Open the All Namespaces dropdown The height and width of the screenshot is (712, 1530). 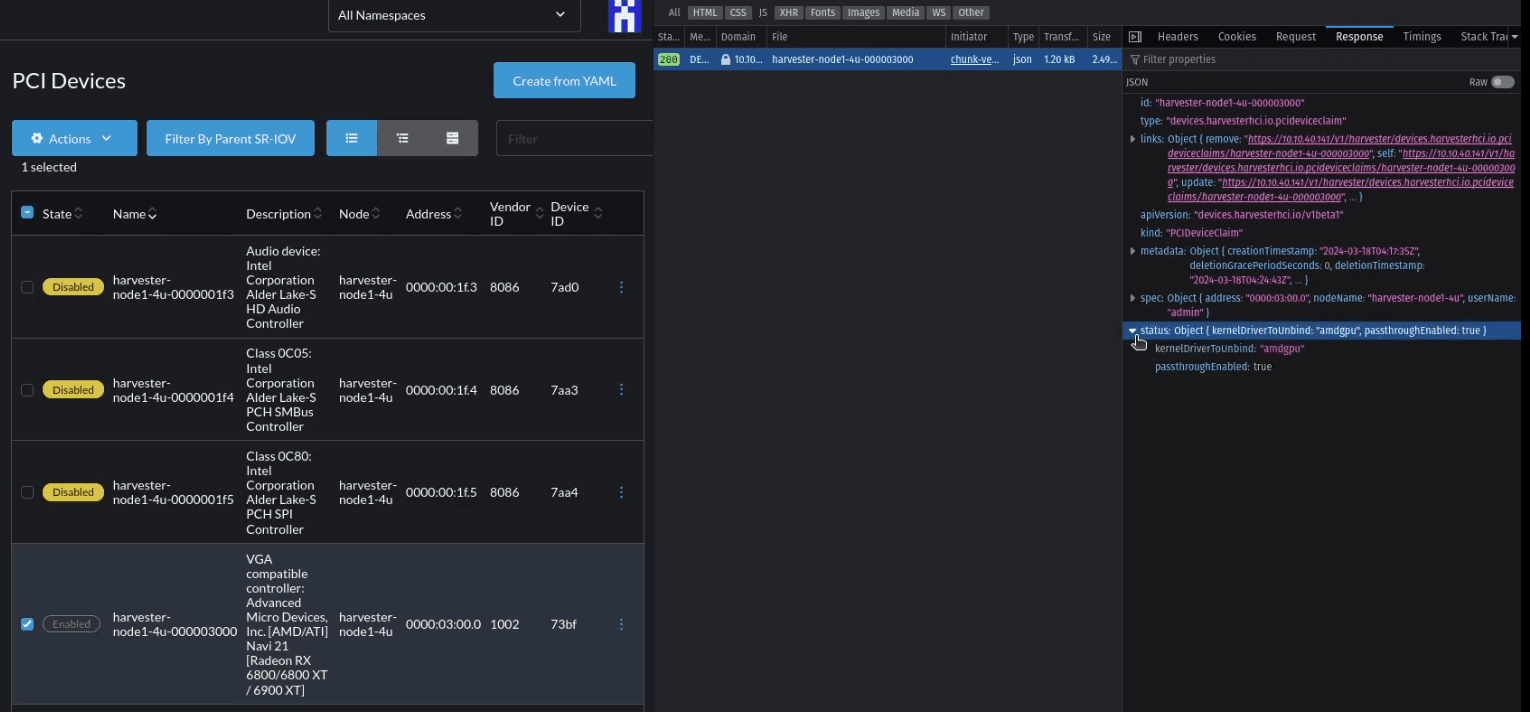453,16
